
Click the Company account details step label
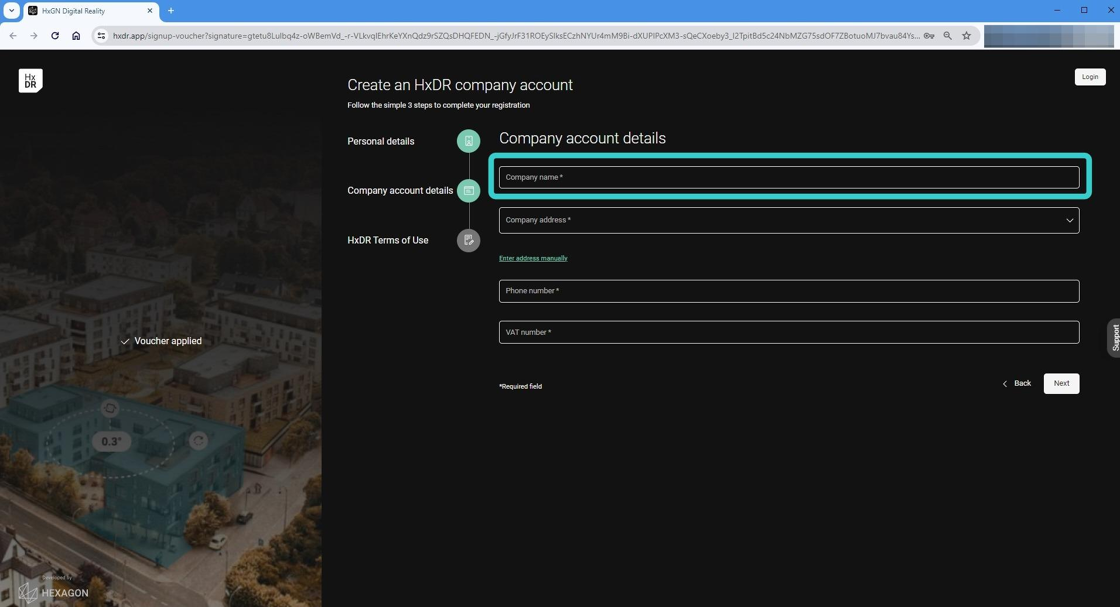(x=400, y=191)
